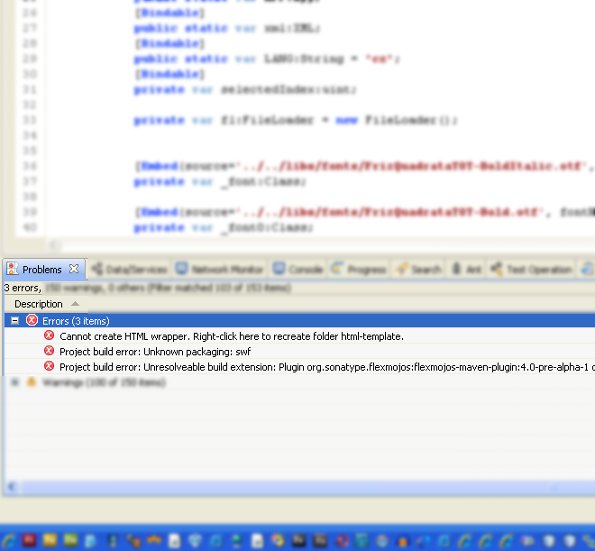Click error icon beside 'Unknown packaging: swf'
This screenshot has height=551, width=595.
49,351
